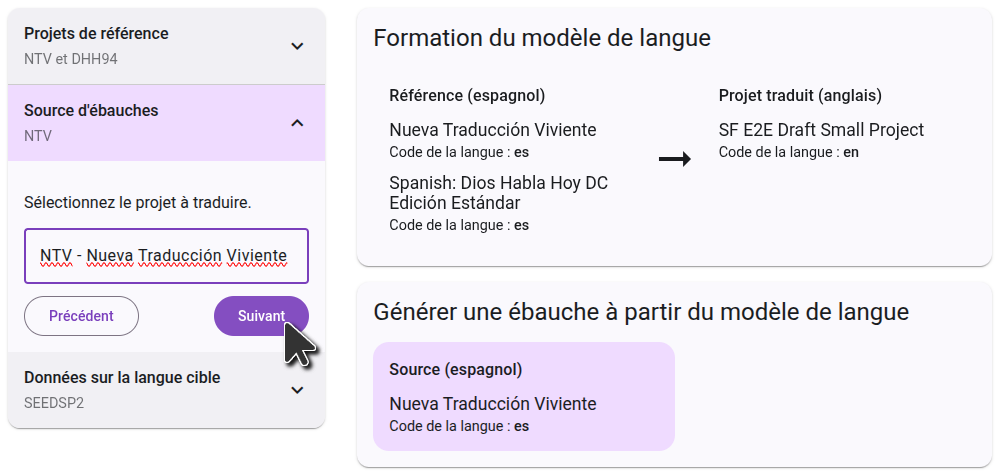Click SF E2E Draft Small Project name
This screenshot has height=475, width=1000.
[821, 130]
